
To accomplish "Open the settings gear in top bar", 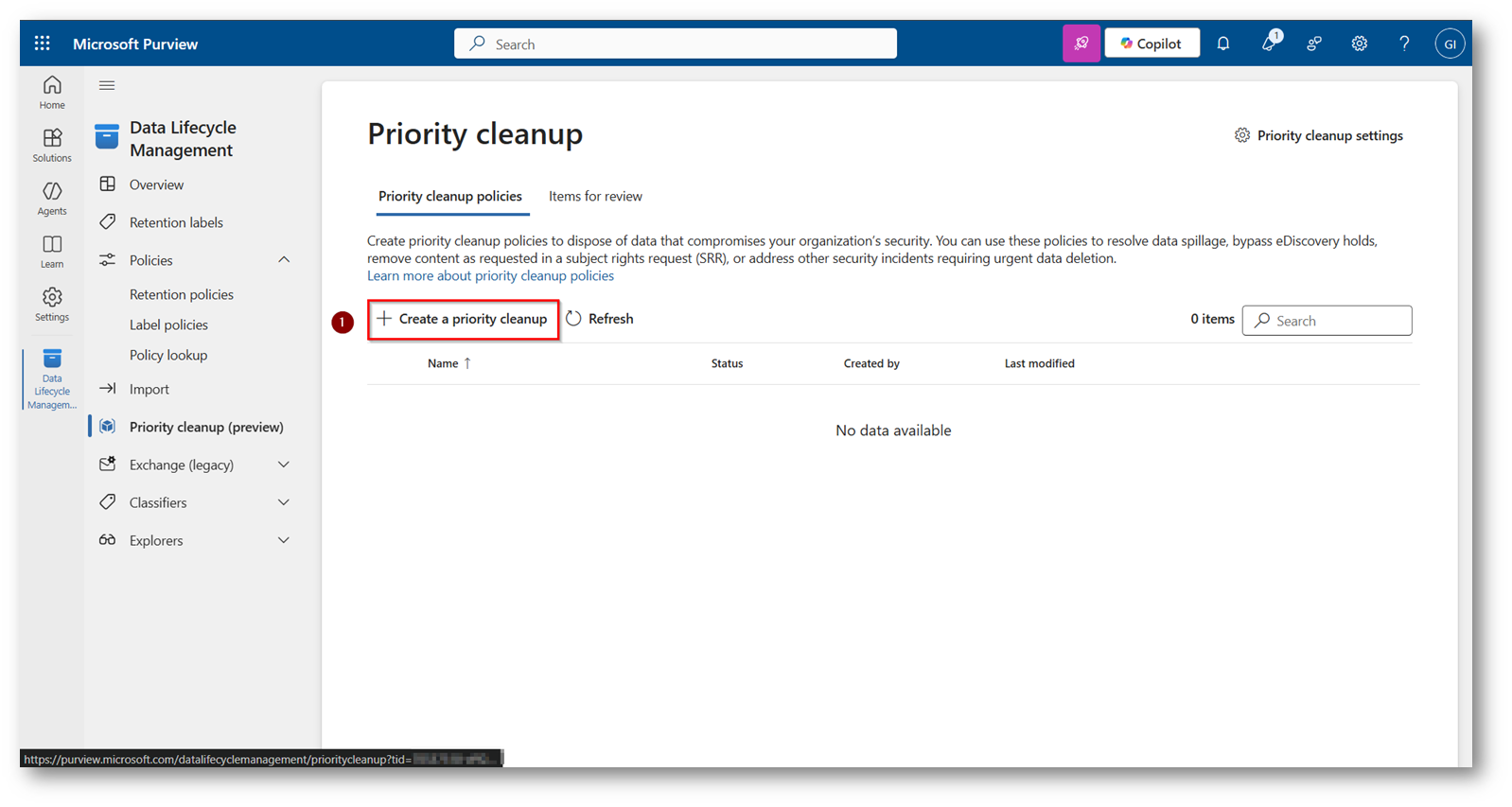I will click(x=1360, y=44).
